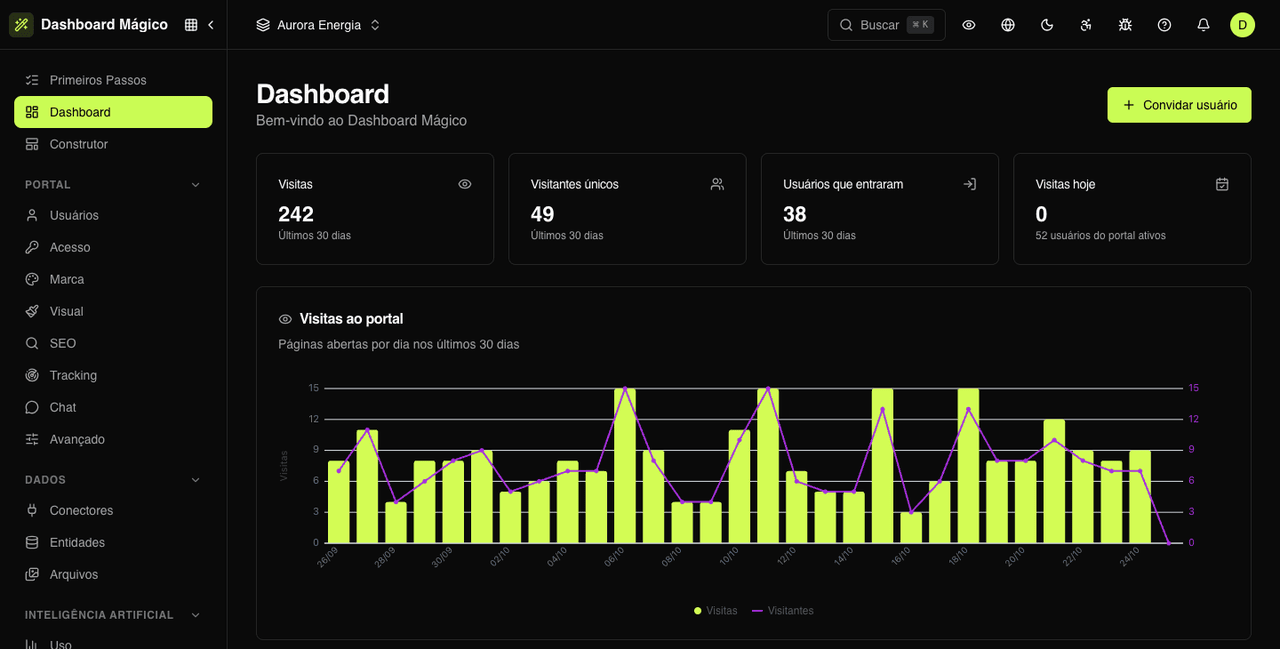1280x649 pixels.
Task: Open the Aurora Energia workspace selector
Action: click(318, 25)
